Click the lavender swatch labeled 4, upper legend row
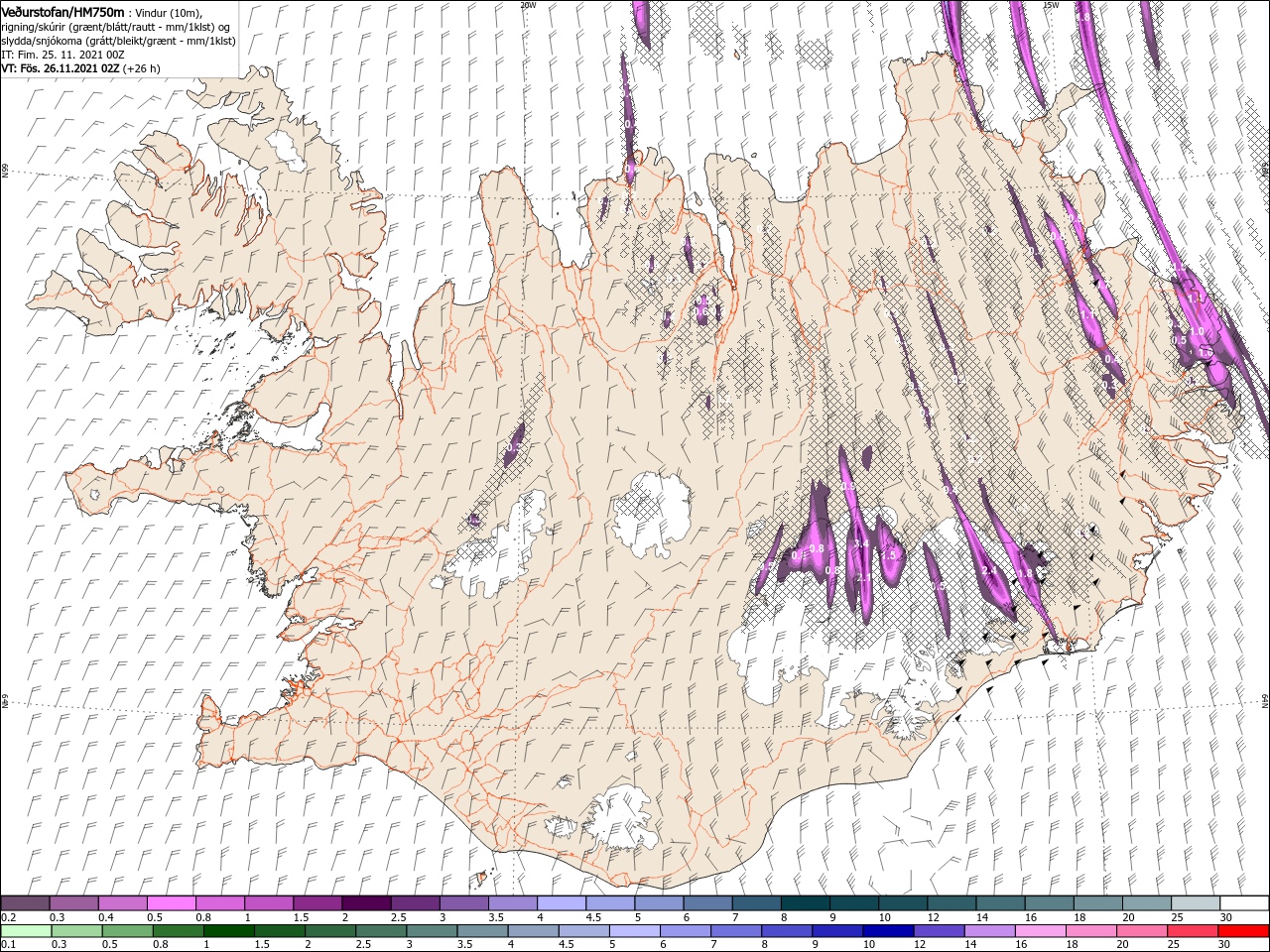The width and height of the screenshot is (1270, 952). [562, 903]
